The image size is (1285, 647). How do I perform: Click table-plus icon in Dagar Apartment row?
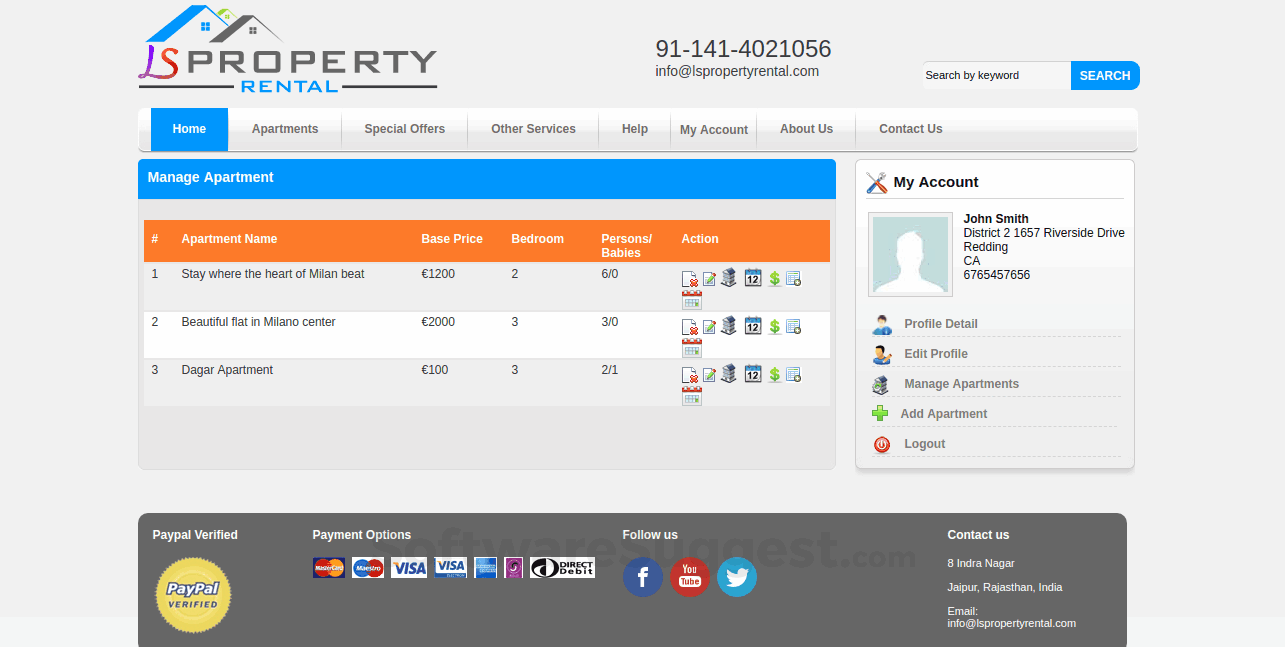tap(793, 375)
